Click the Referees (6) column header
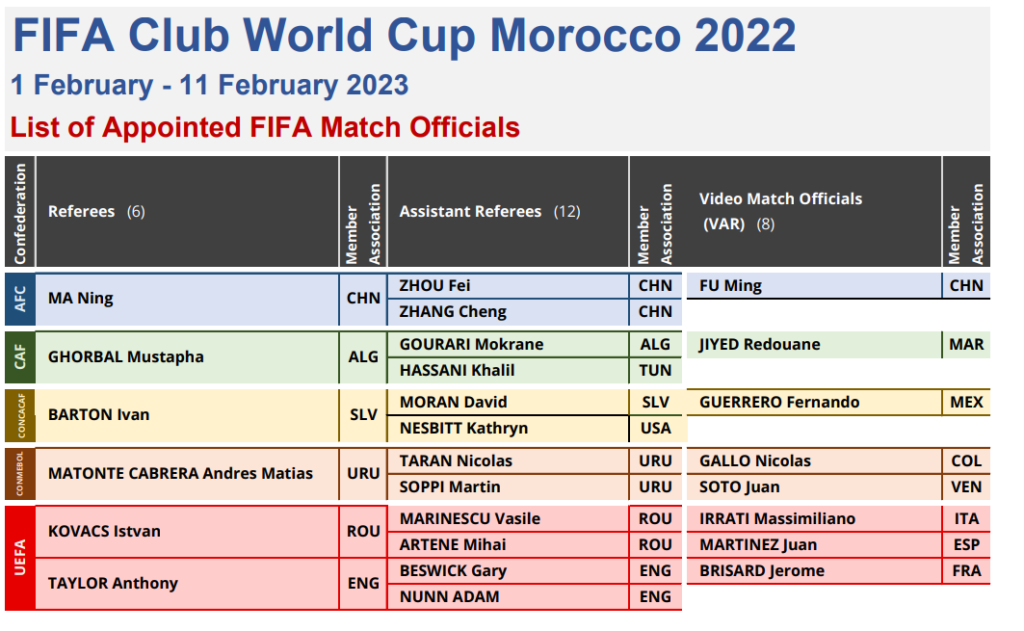This screenshot has height=631, width=1024. [97, 212]
